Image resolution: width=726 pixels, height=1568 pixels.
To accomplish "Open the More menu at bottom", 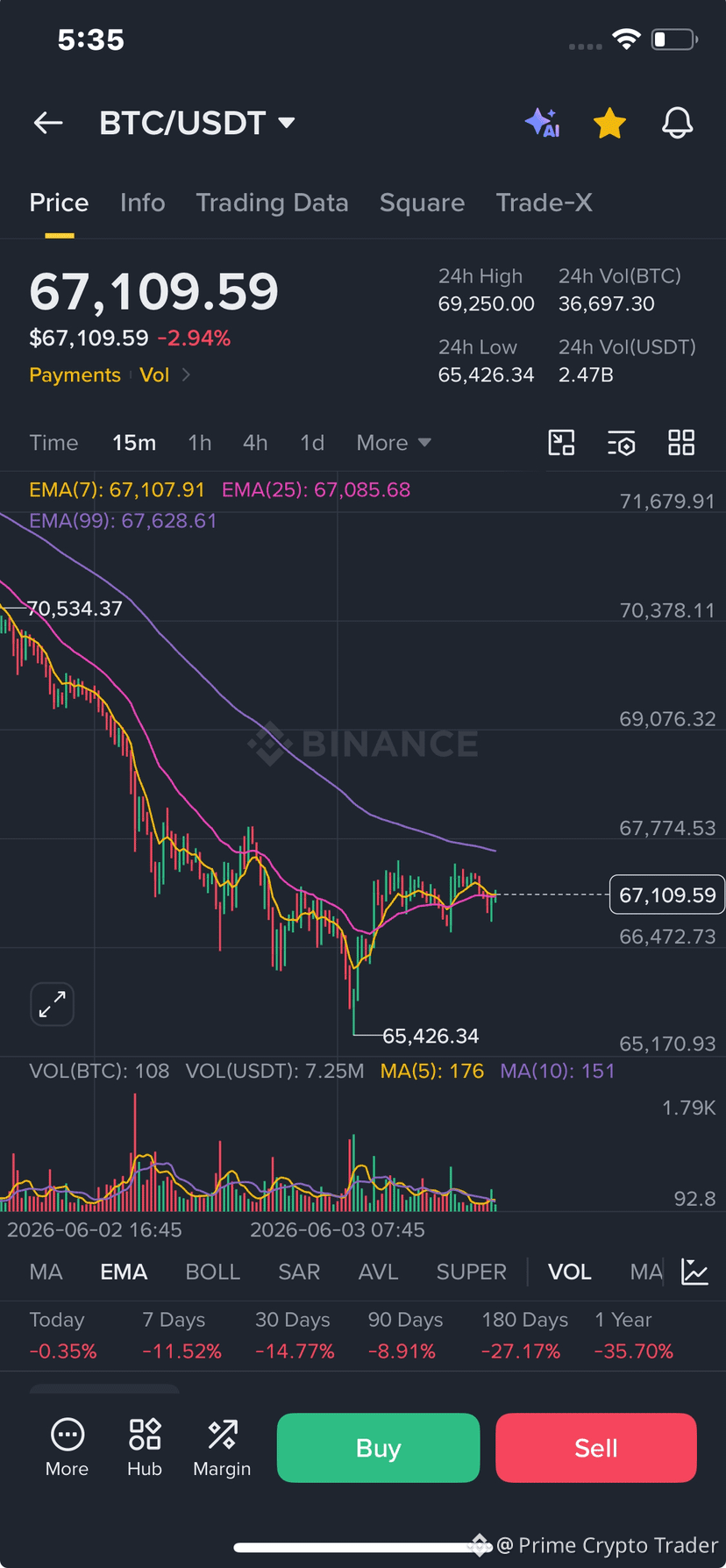I will click(x=68, y=1448).
